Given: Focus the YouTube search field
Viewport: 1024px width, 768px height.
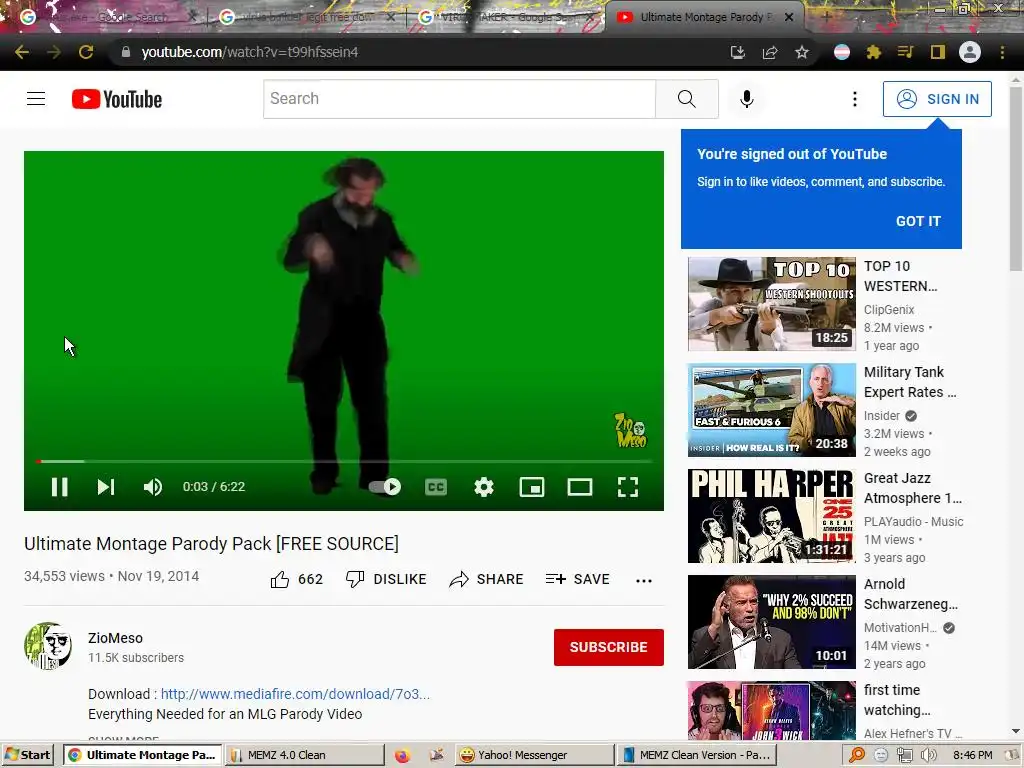Looking at the screenshot, I should [x=460, y=99].
